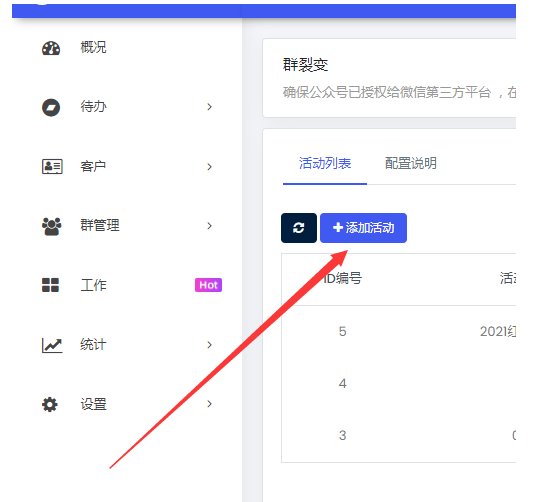Click the 工作 grid icon

click(50, 285)
